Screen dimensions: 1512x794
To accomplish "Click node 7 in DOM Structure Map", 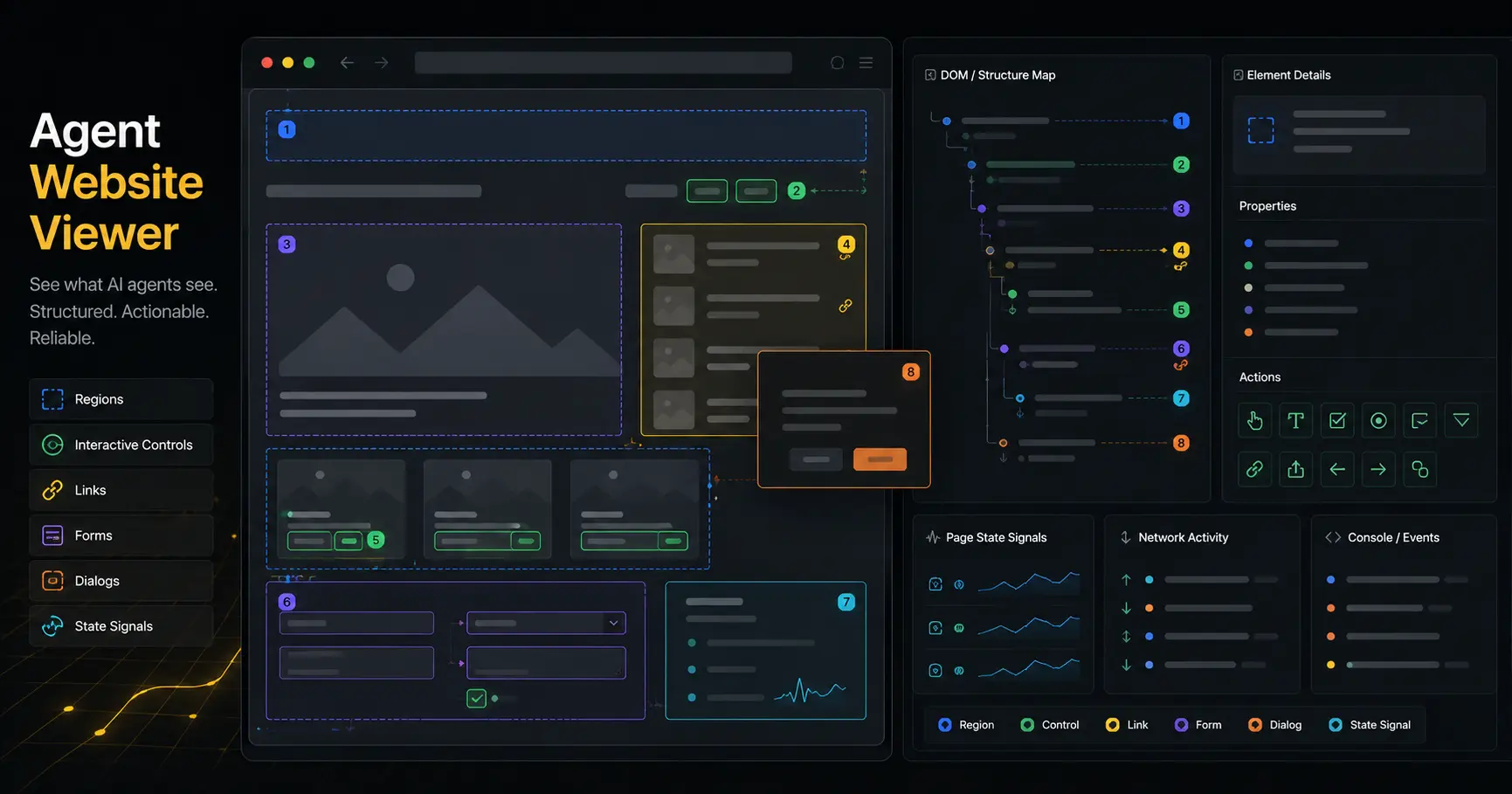I will (1181, 398).
